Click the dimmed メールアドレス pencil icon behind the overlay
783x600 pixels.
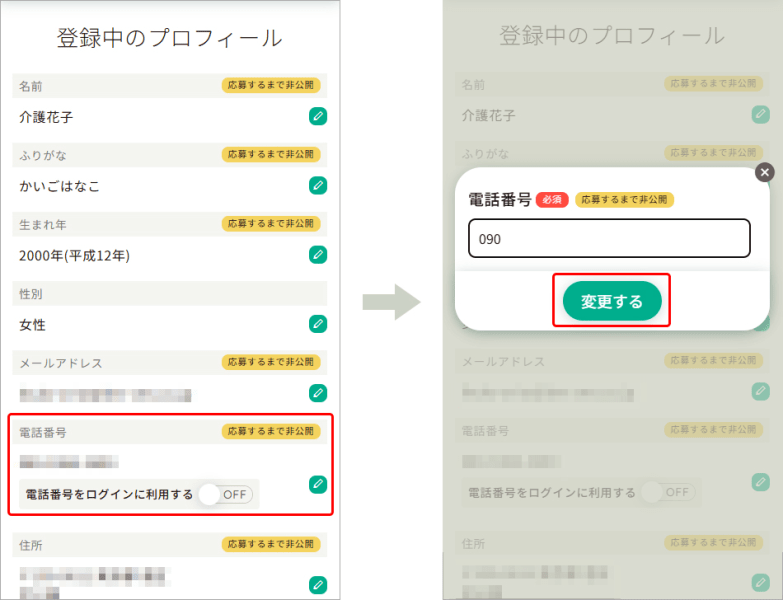[760, 392]
